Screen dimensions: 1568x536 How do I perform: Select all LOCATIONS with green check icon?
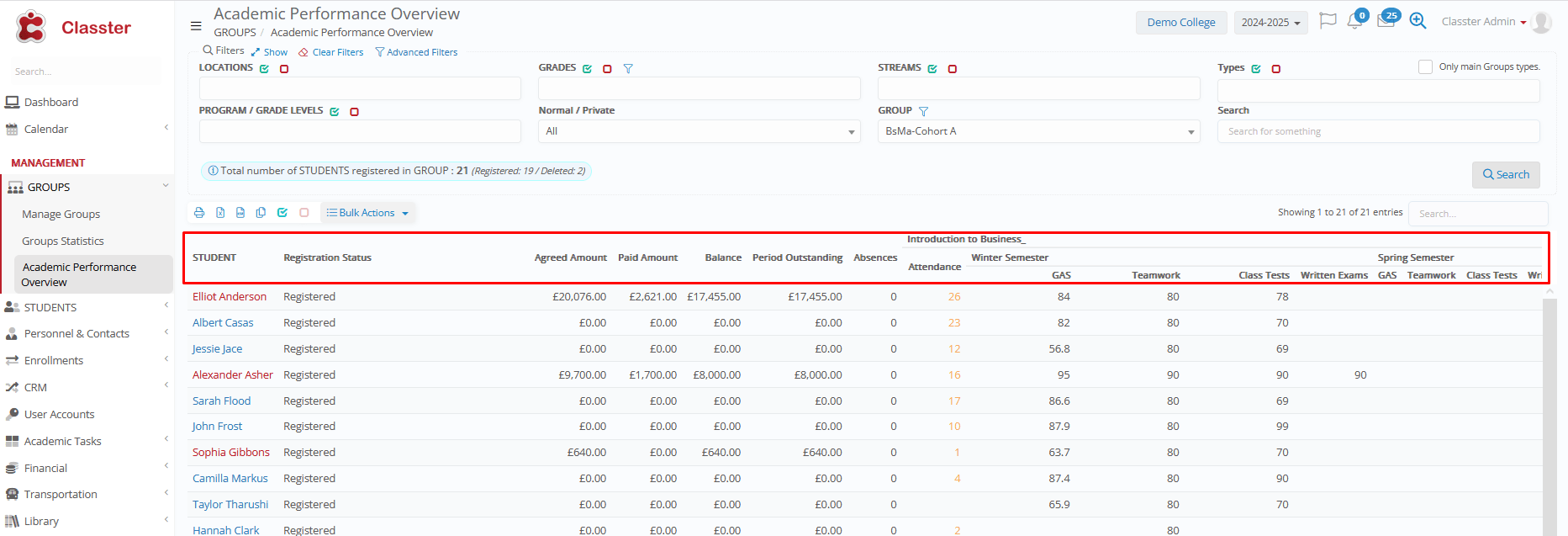tap(264, 69)
